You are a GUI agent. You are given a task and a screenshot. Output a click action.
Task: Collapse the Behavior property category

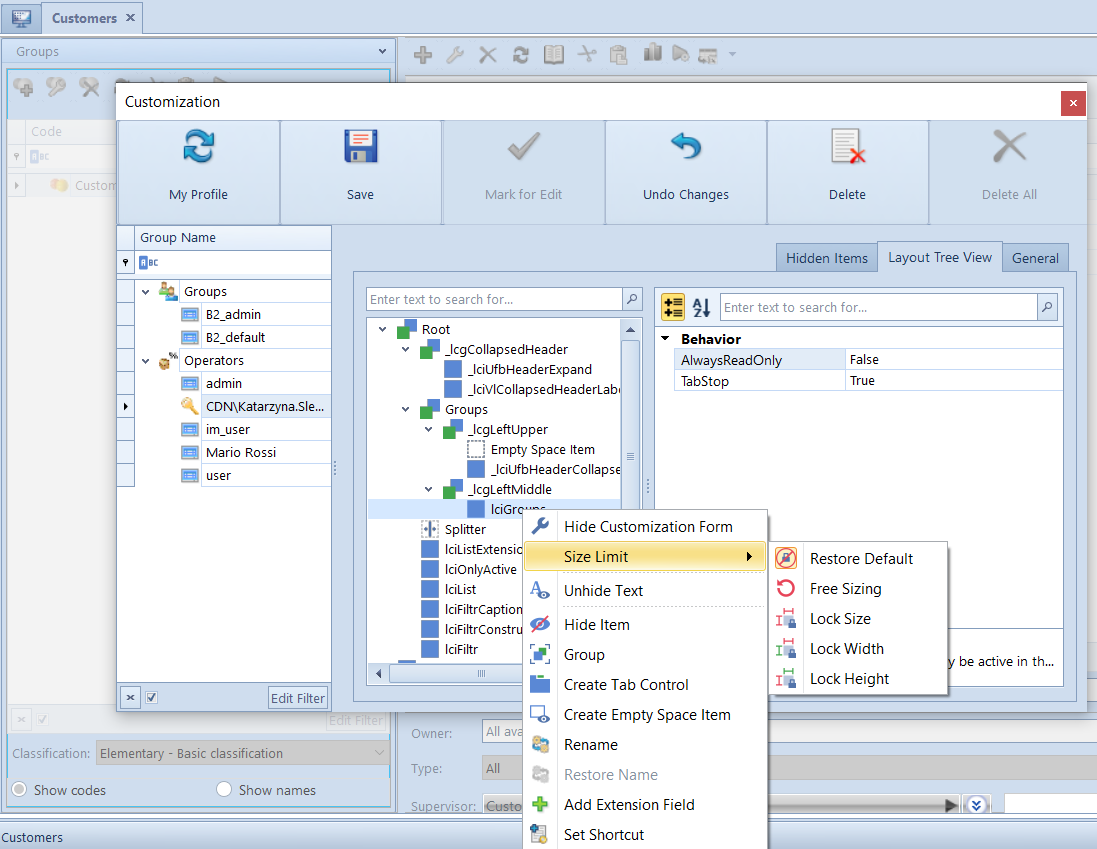click(x=665, y=338)
